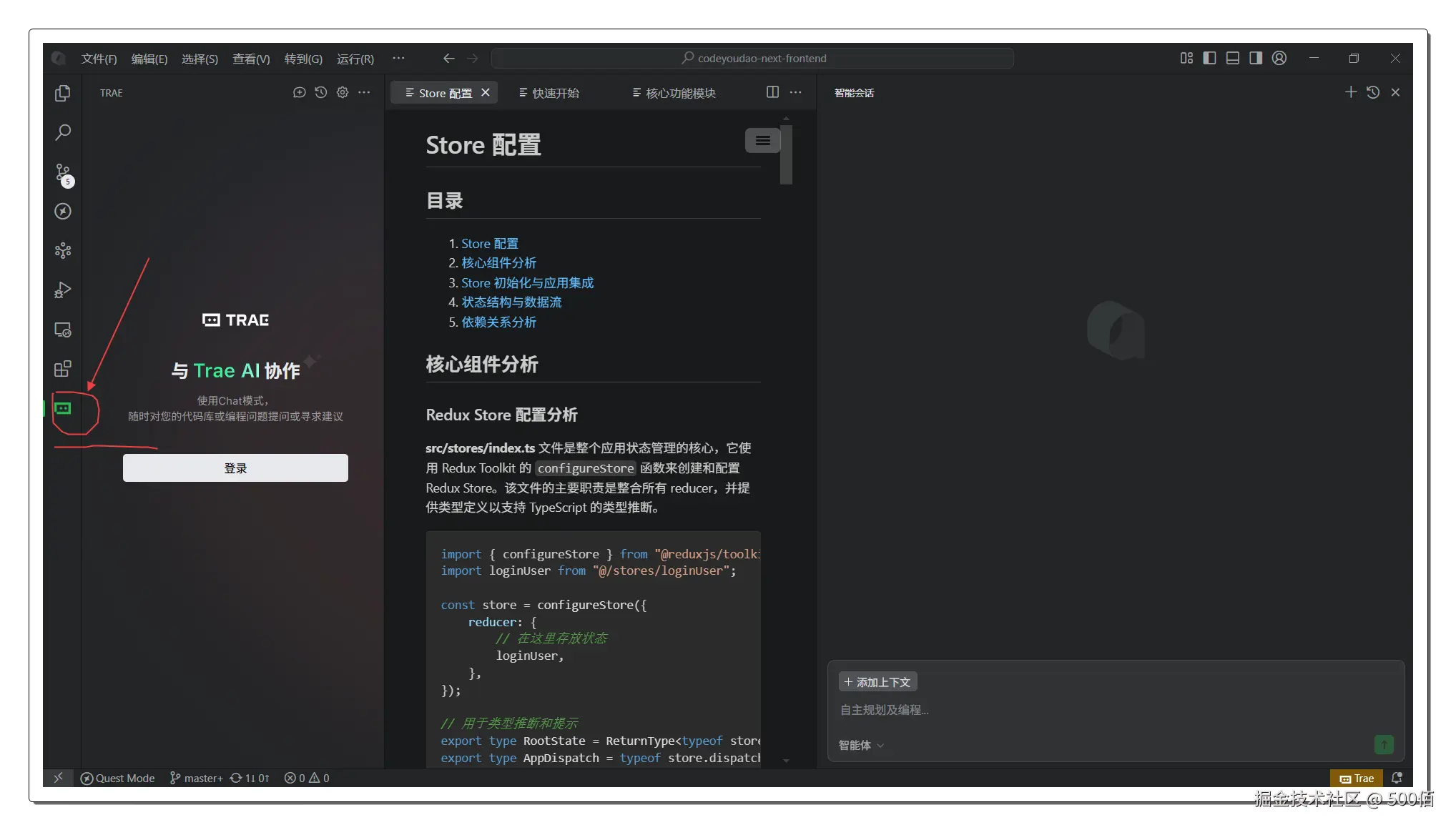Open the document outline hamburger menu

pyautogui.click(x=762, y=141)
